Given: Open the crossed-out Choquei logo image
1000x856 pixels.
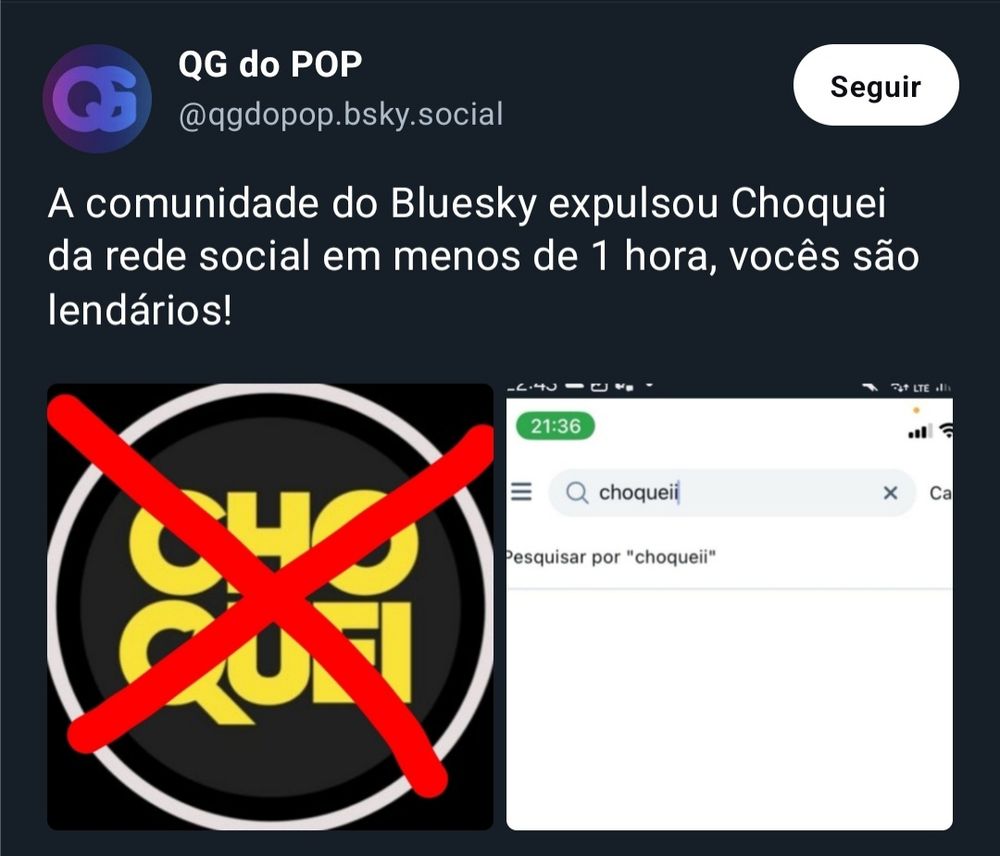Looking at the screenshot, I should (x=270, y=607).
